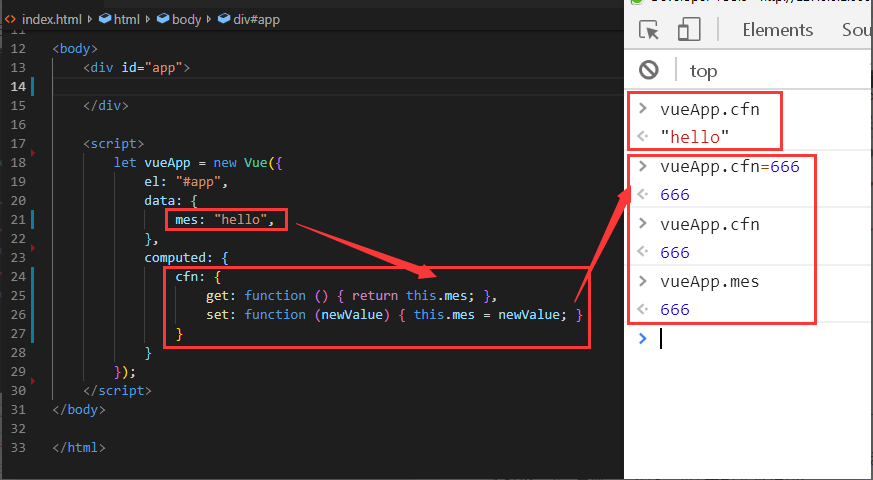Click the <div id="app"> line
The width and height of the screenshot is (873, 480).
[x=136, y=67]
